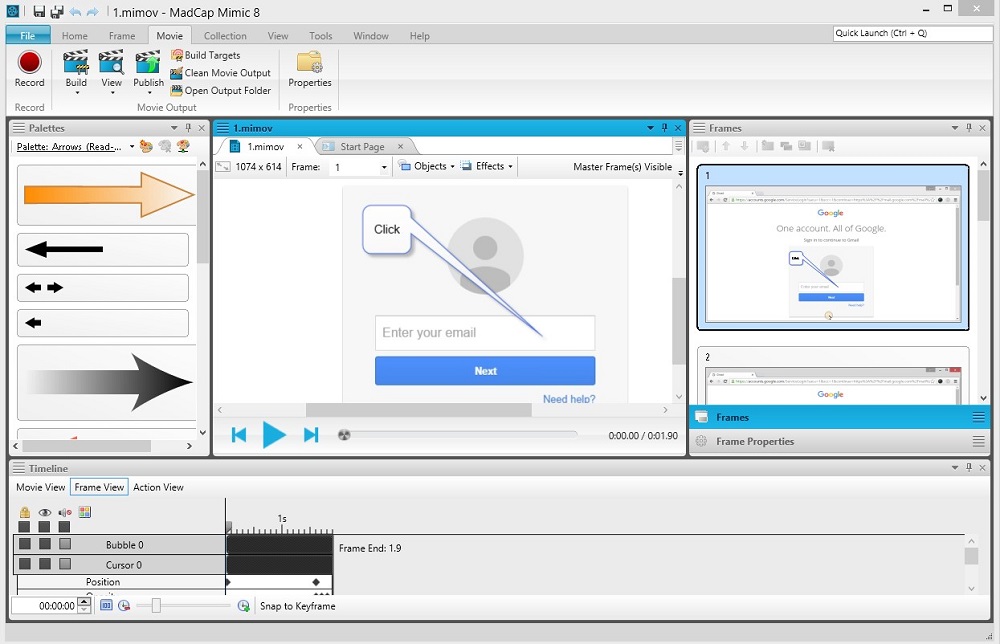Switch to the Home ribbon tab
The width and height of the screenshot is (1000, 644).
75,36
